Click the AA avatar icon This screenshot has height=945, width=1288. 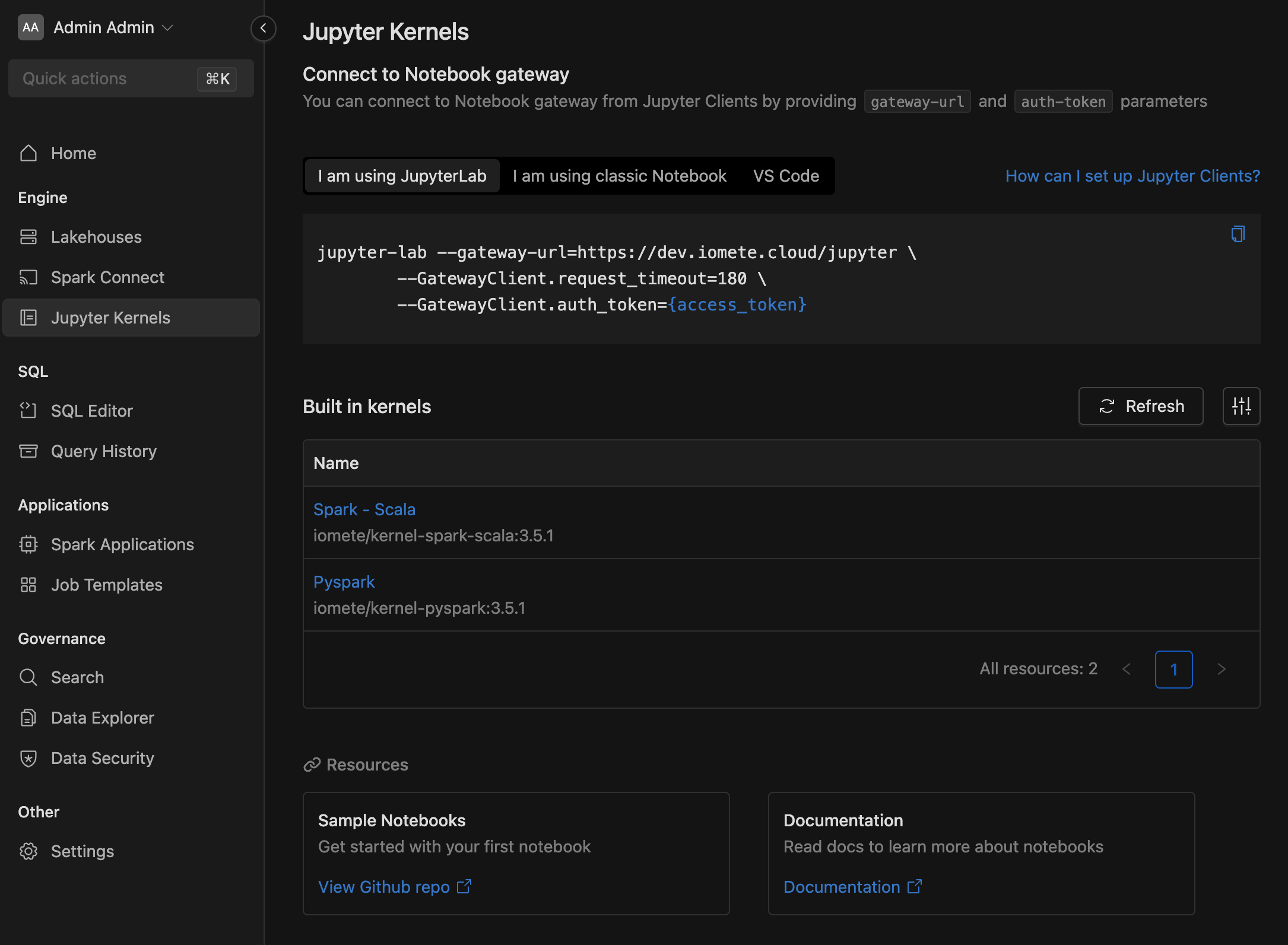click(x=31, y=27)
